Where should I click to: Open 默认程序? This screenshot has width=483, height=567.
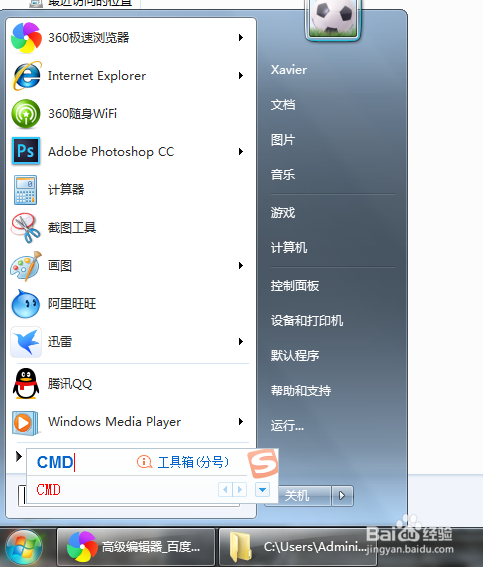(x=295, y=356)
